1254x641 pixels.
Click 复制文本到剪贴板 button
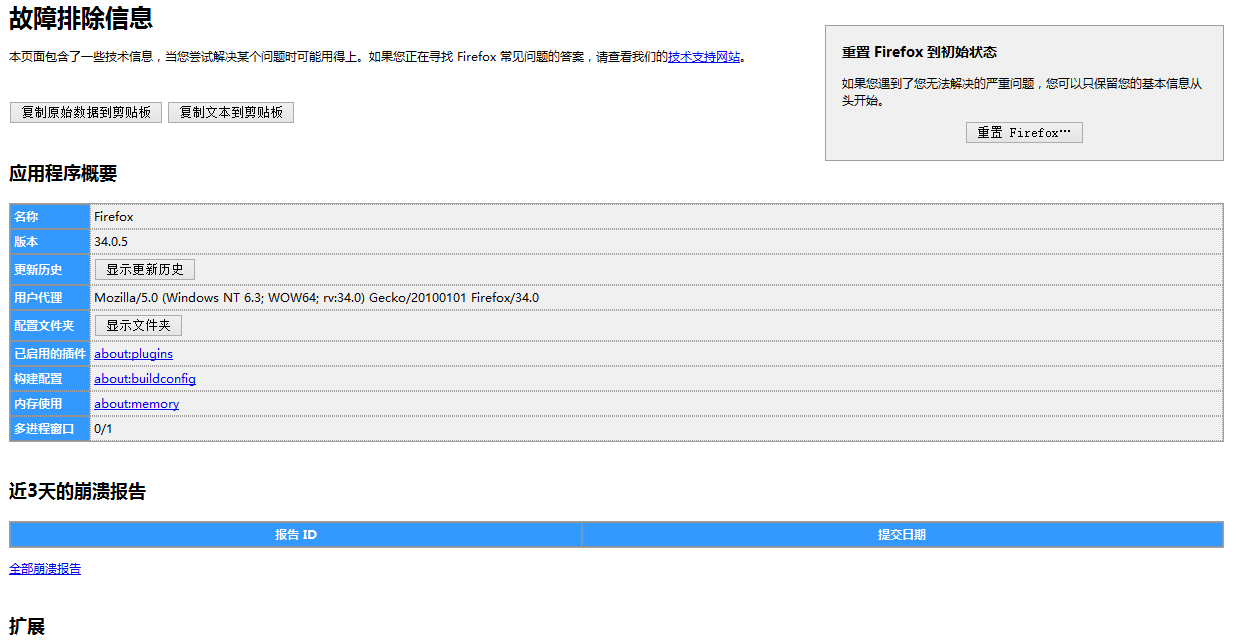[x=231, y=112]
